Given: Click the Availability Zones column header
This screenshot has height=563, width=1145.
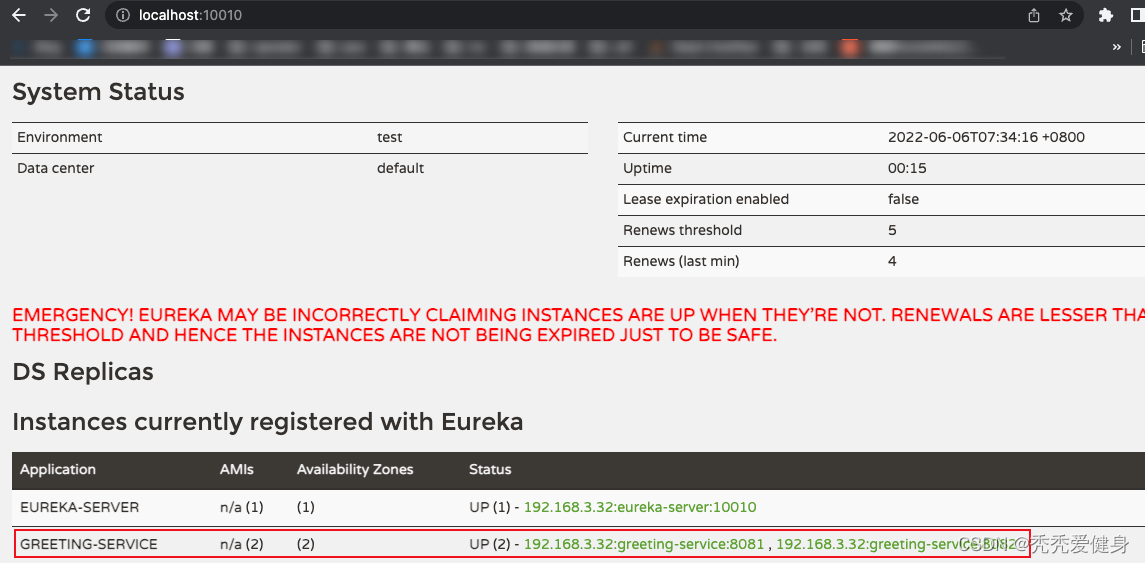Looking at the screenshot, I should point(355,470).
